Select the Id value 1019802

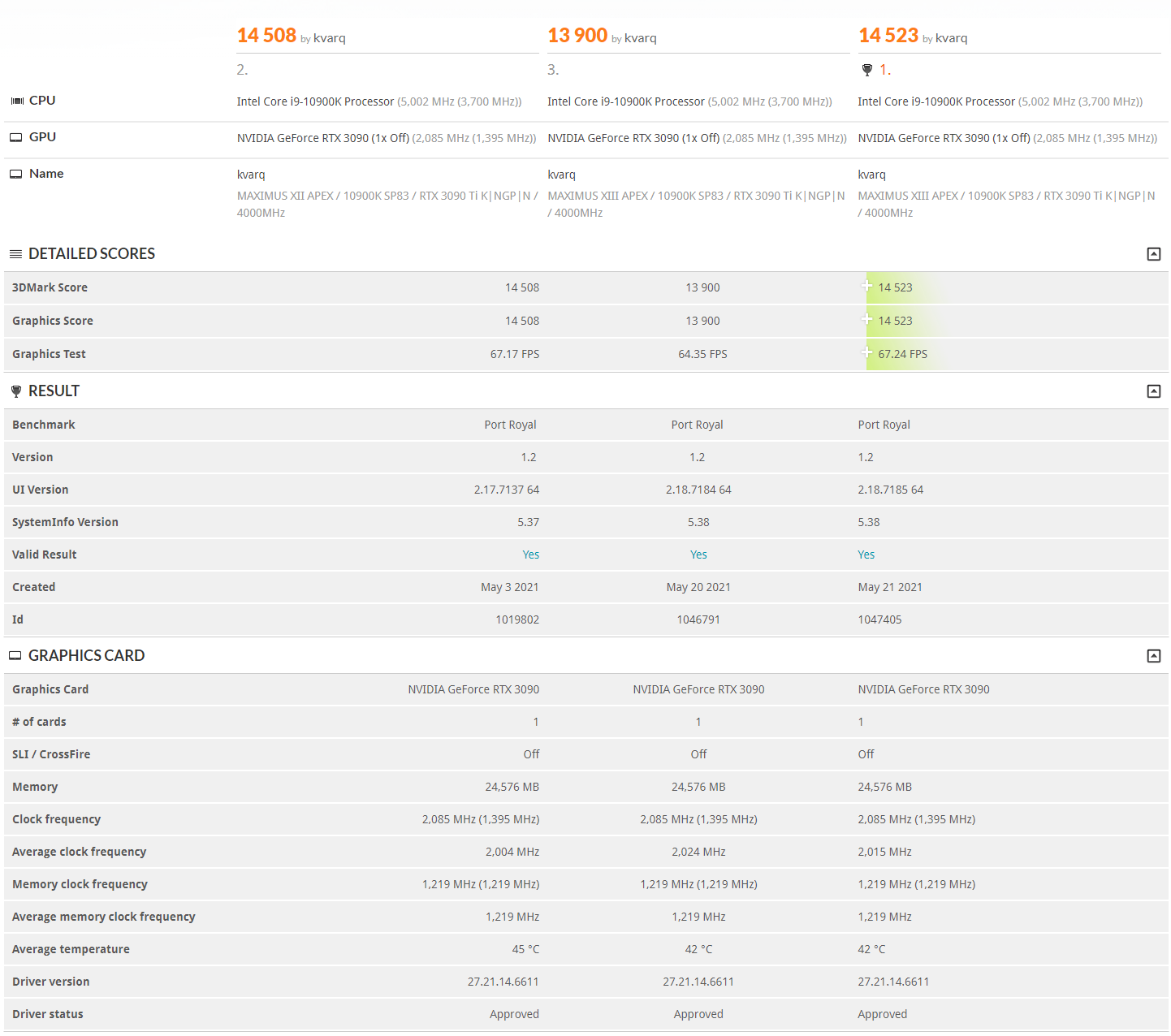[517, 619]
